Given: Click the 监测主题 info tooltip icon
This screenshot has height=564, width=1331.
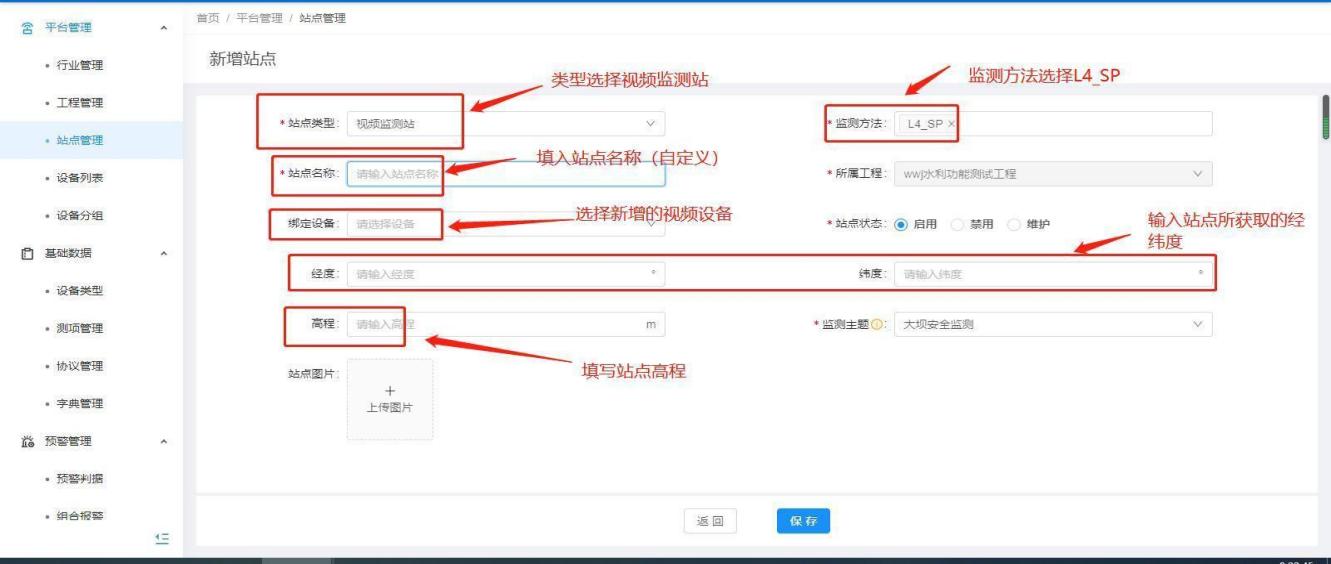Looking at the screenshot, I should [879, 325].
